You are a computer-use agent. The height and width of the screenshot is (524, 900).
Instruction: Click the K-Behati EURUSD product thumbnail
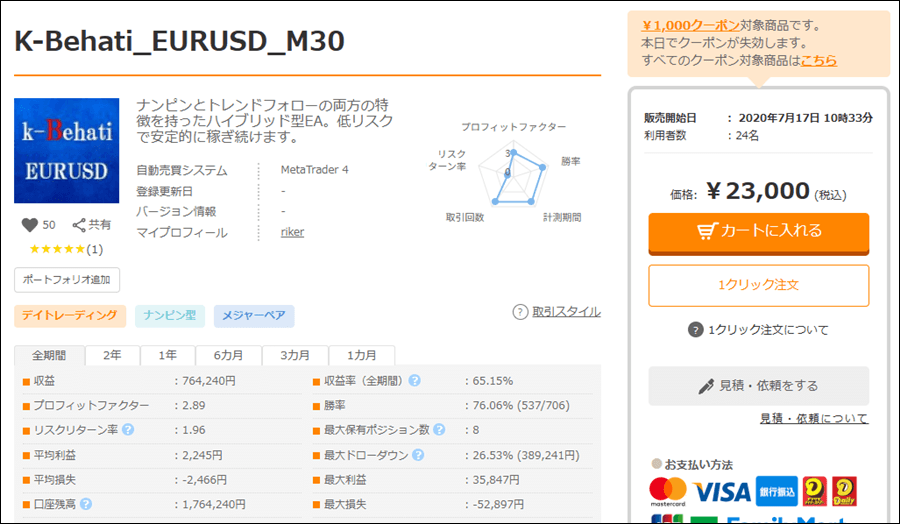click(x=66, y=151)
